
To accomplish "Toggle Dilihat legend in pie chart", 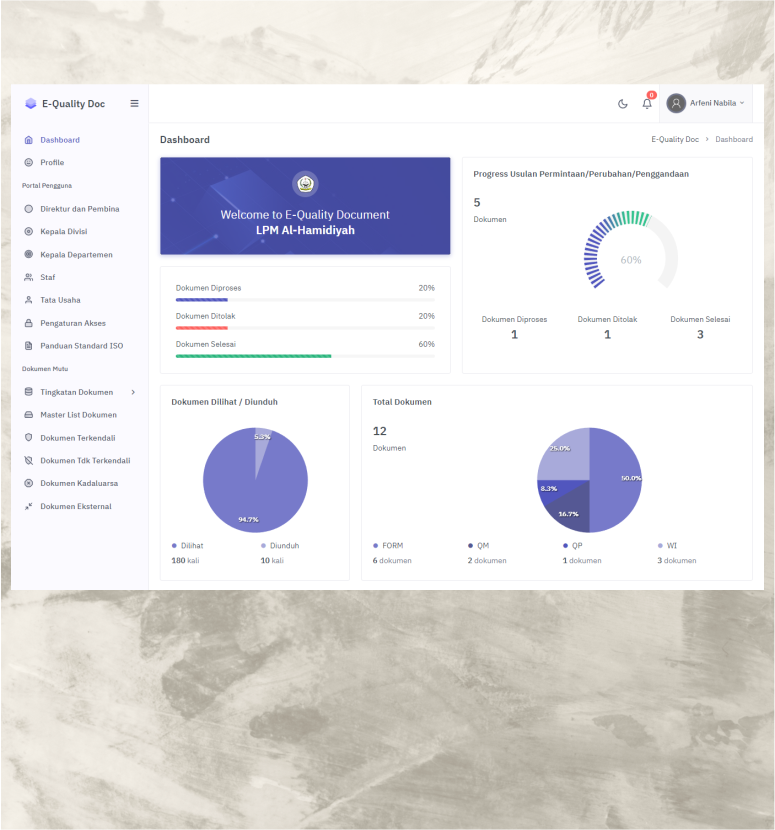I will coord(187,546).
